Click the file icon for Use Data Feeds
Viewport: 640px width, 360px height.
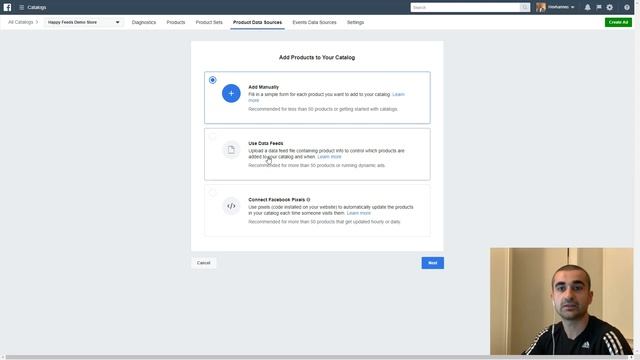(x=231, y=150)
